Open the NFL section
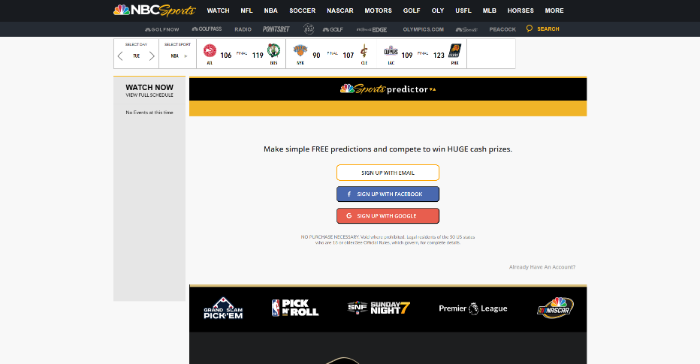This screenshot has height=364, width=700. pos(246,10)
